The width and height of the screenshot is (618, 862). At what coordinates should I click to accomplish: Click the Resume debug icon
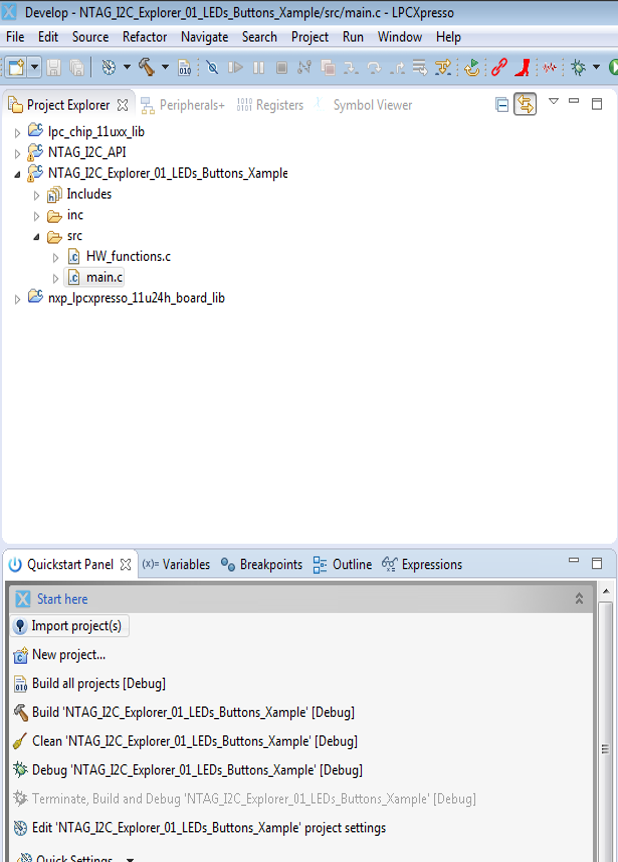[235, 68]
